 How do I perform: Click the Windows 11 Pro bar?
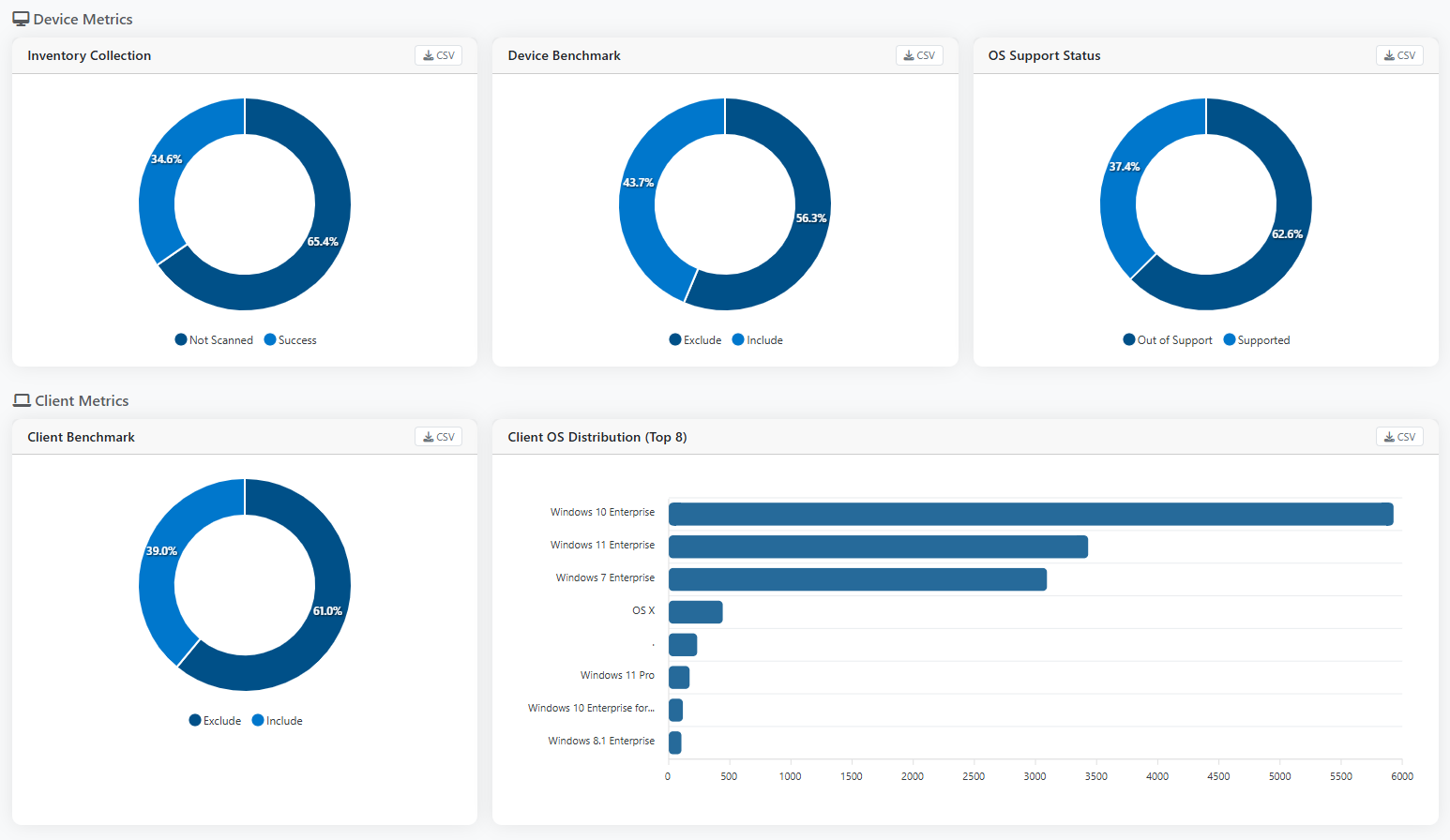click(679, 677)
